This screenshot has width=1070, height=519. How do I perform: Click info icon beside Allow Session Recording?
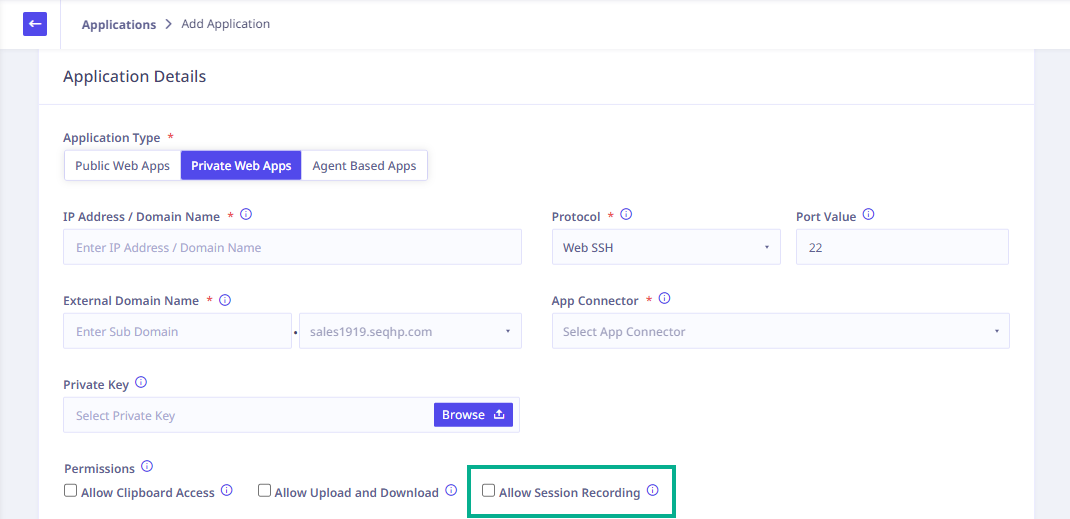[652, 490]
